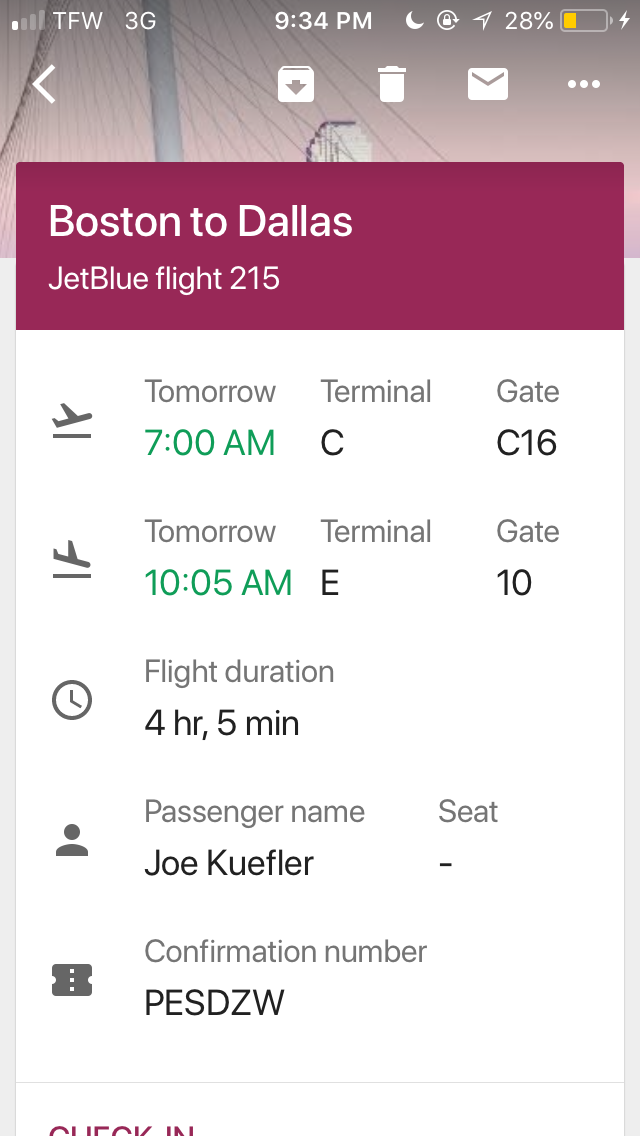
Task: Tap the battery indicator in status bar
Action: point(585,20)
